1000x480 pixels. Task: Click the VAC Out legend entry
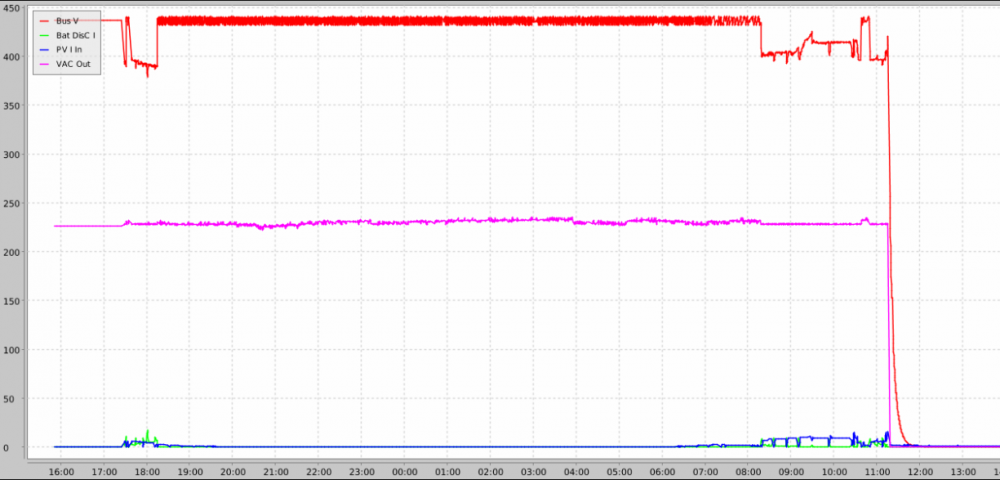point(64,64)
